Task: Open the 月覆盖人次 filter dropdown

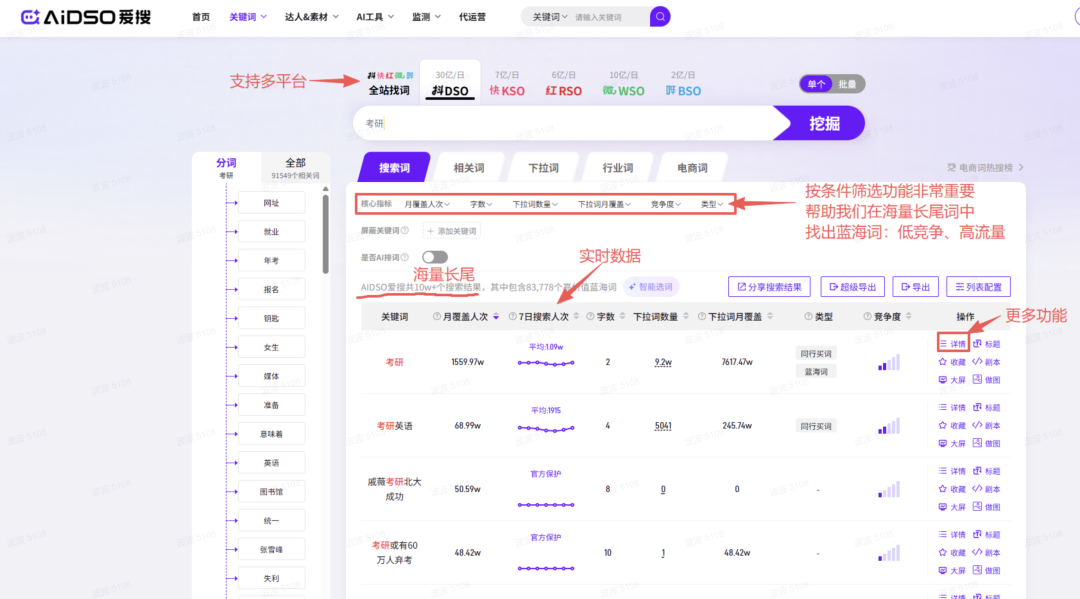Action: click(427, 204)
